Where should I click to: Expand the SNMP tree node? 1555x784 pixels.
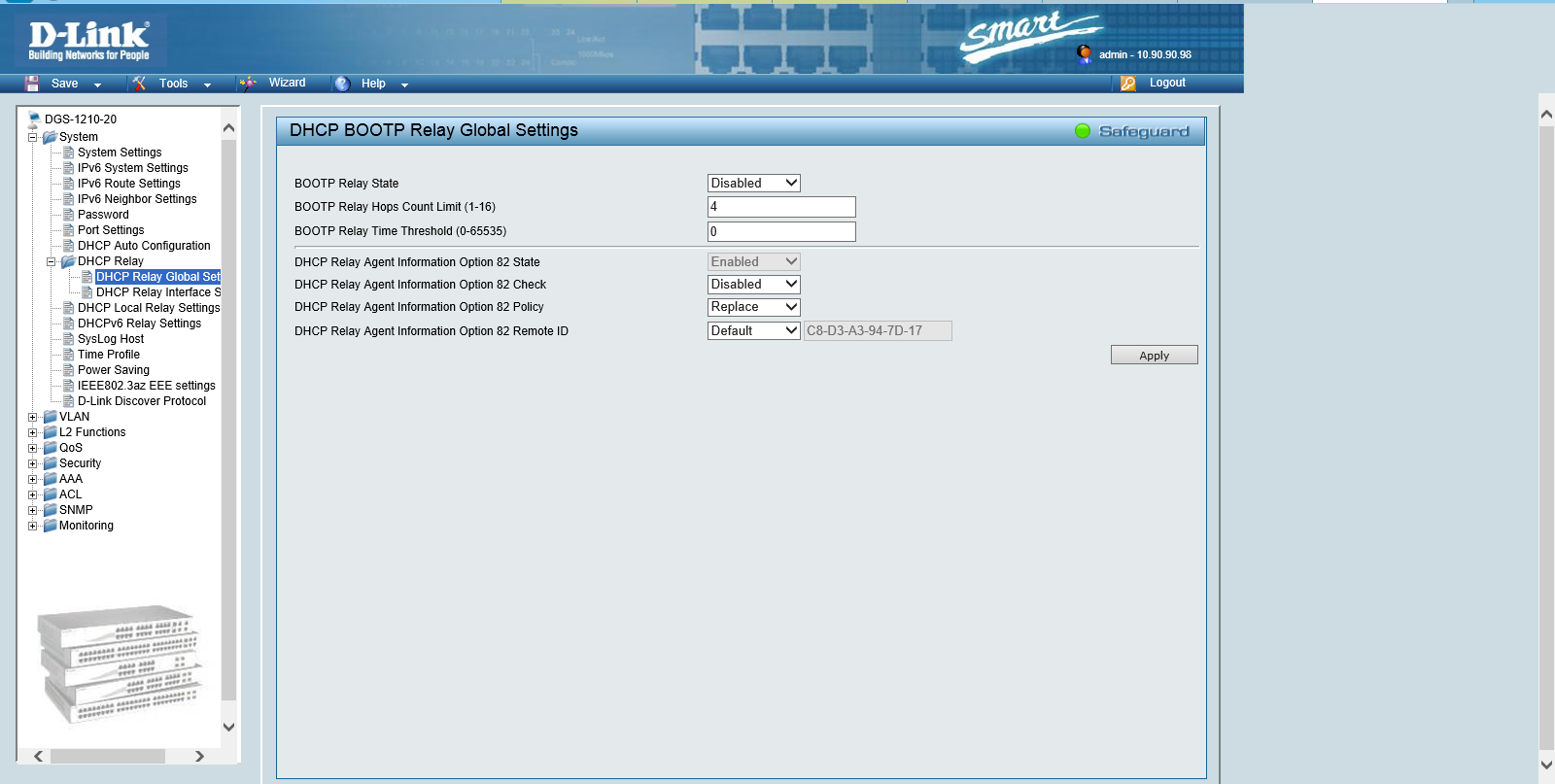pos(32,510)
